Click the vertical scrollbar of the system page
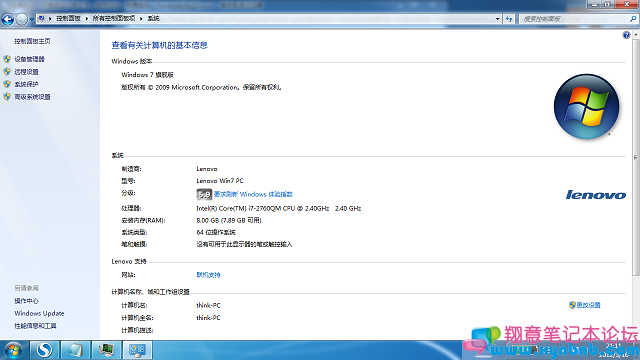Image resolution: width=640 pixels, height=360 pixels. [636, 157]
